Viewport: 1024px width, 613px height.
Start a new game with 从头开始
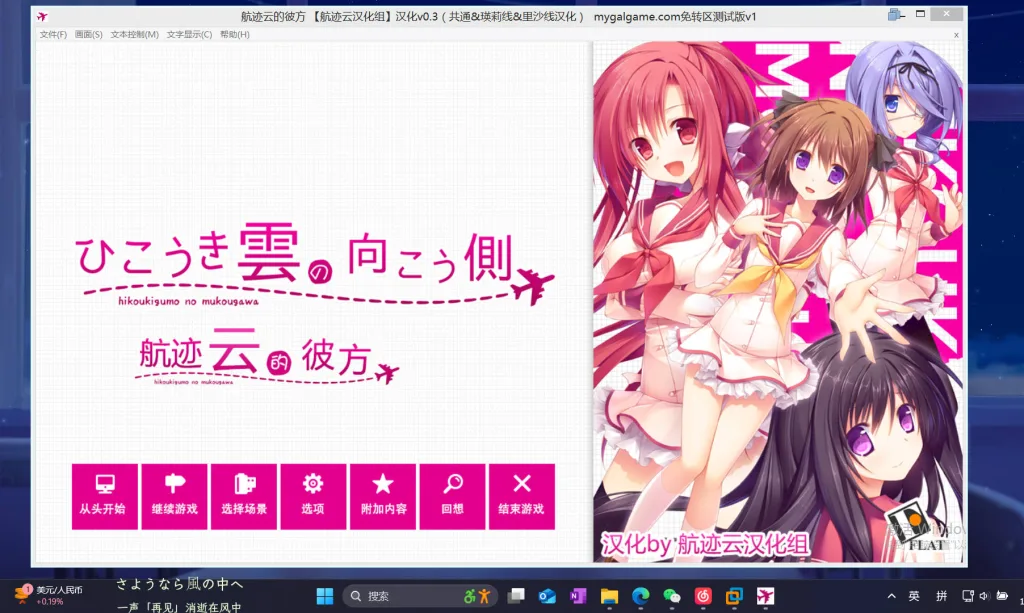click(x=102, y=496)
